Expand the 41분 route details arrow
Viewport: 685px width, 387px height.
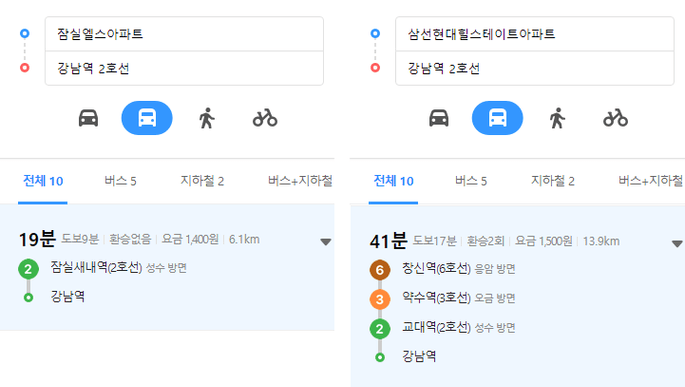pos(677,244)
